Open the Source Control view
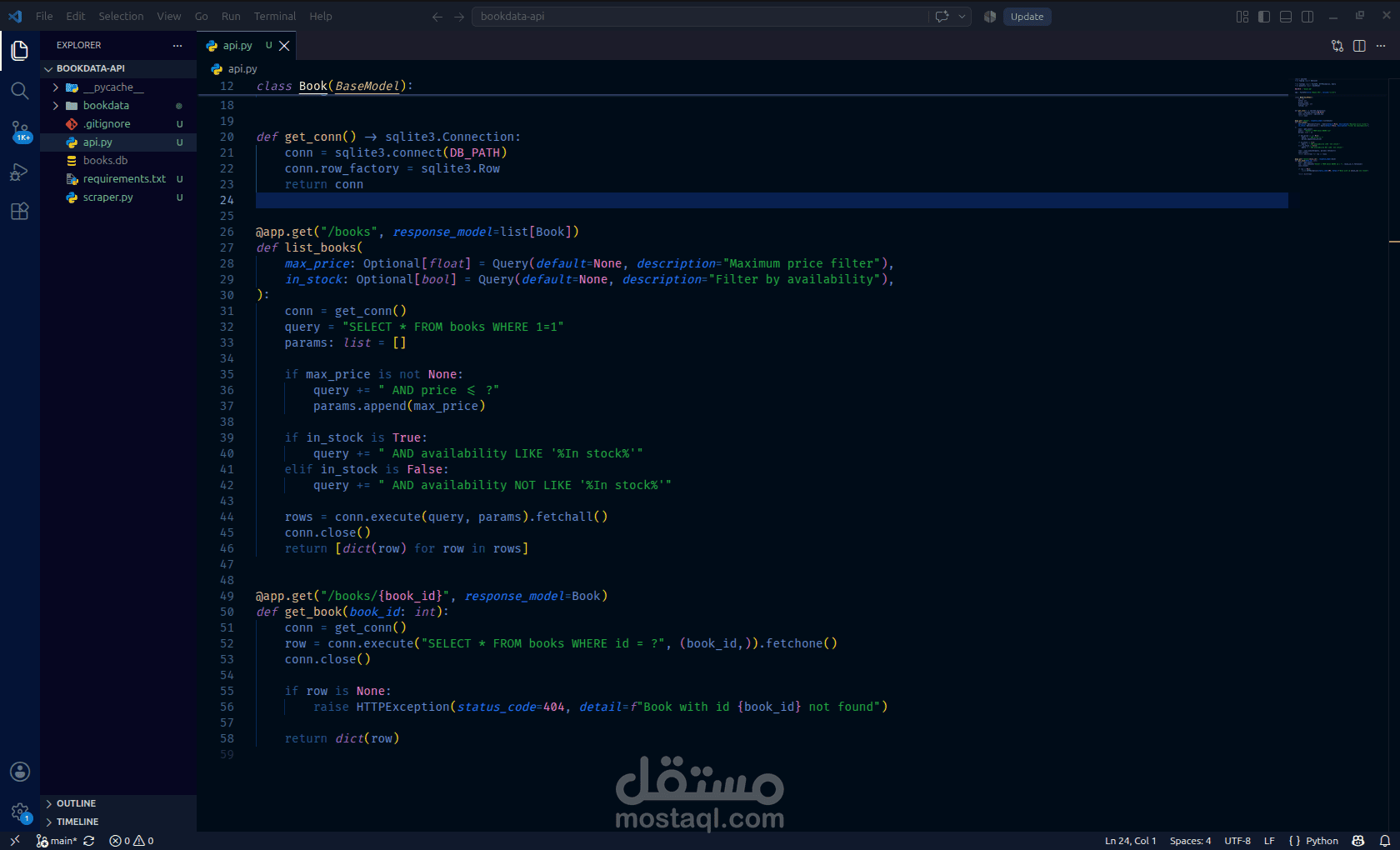Screen dimensions: 1400x850 (x=20, y=132)
